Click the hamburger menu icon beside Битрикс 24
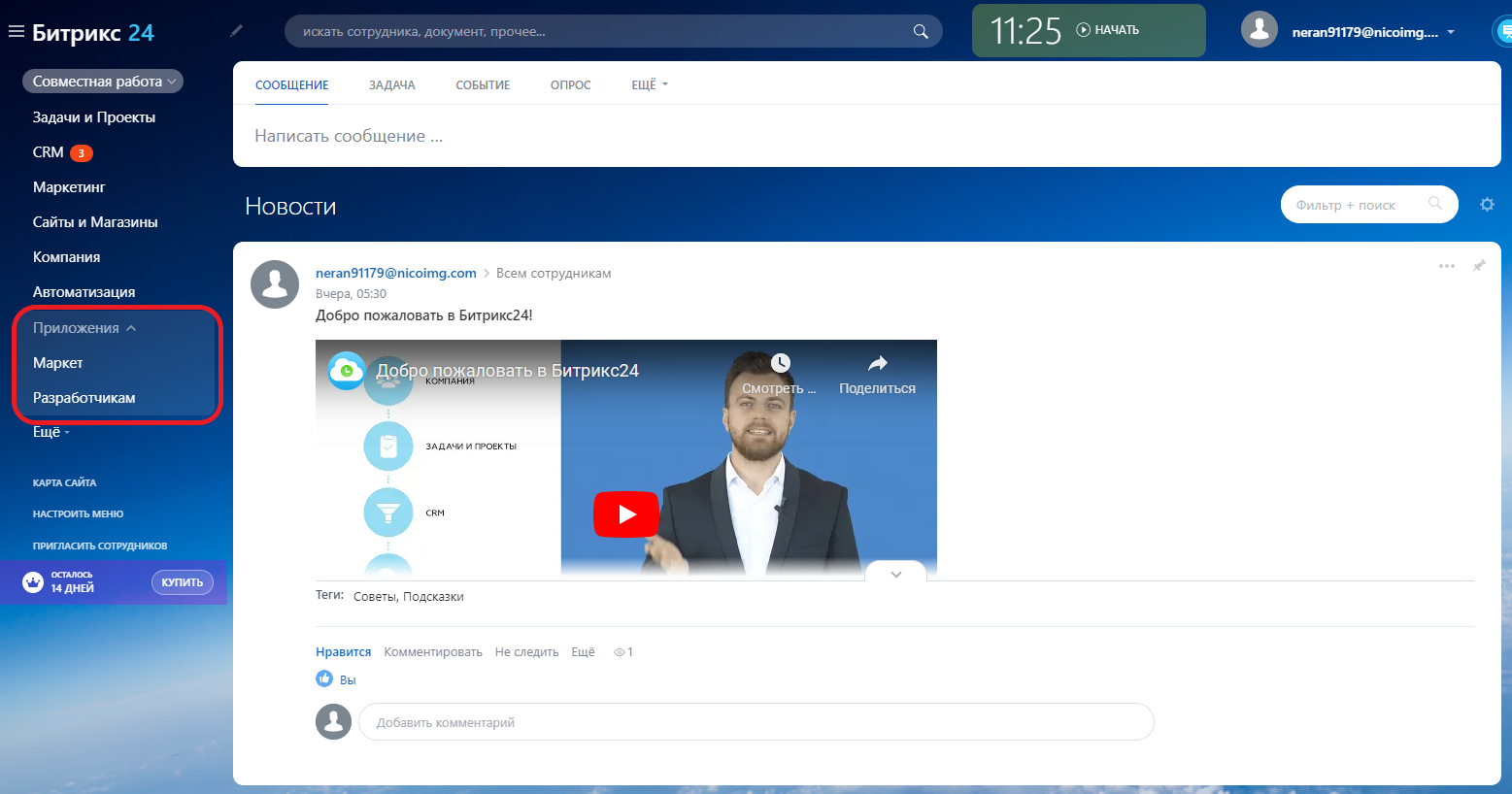The height and width of the screenshot is (794, 1512). 16,32
